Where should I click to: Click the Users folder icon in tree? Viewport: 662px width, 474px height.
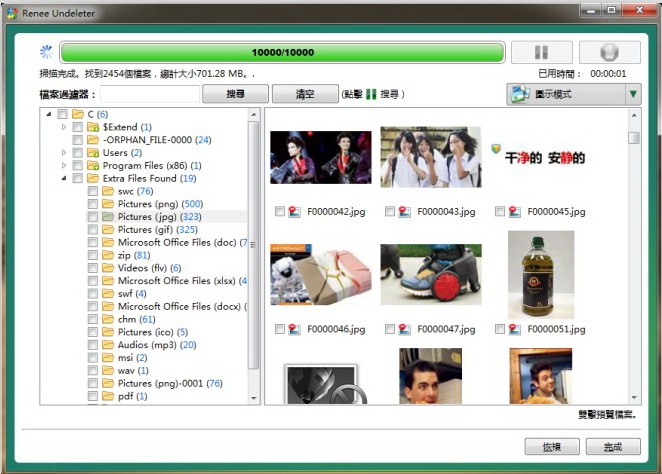pyautogui.click(x=93, y=153)
